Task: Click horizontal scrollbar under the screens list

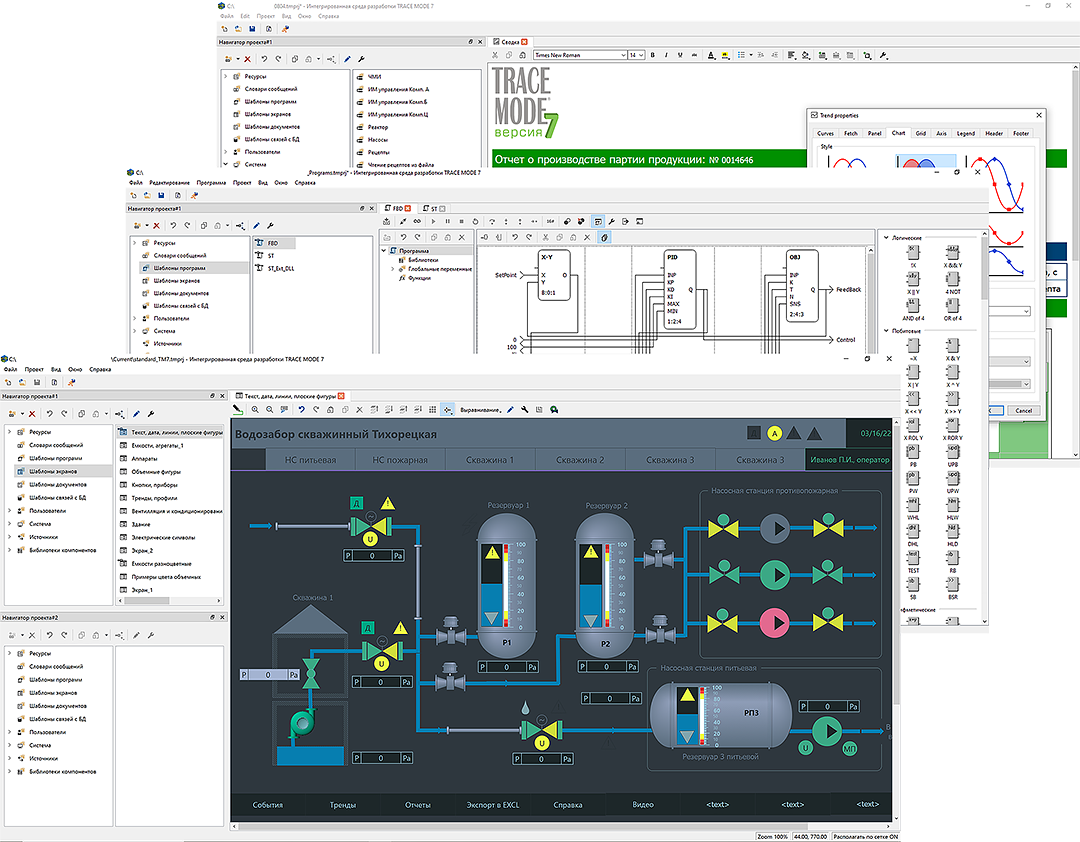Action: click(x=169, y=601)
